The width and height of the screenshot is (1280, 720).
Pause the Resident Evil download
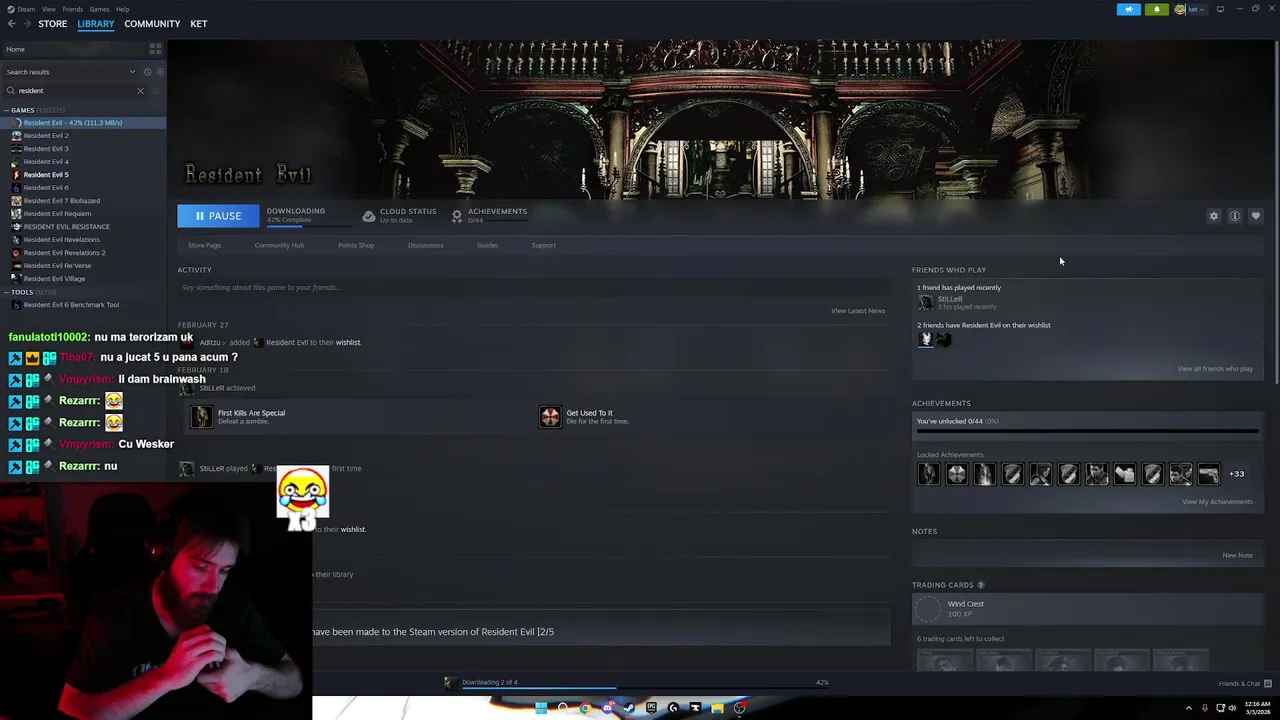(218, 216)
